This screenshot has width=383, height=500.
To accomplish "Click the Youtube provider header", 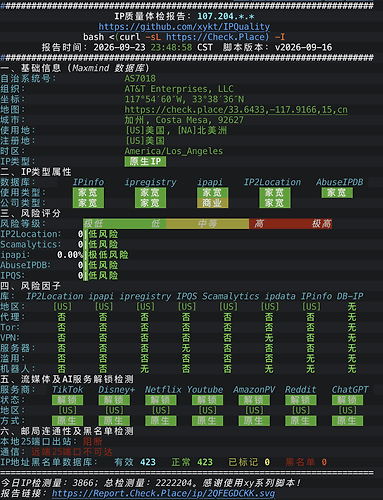I will click(205, 390).
